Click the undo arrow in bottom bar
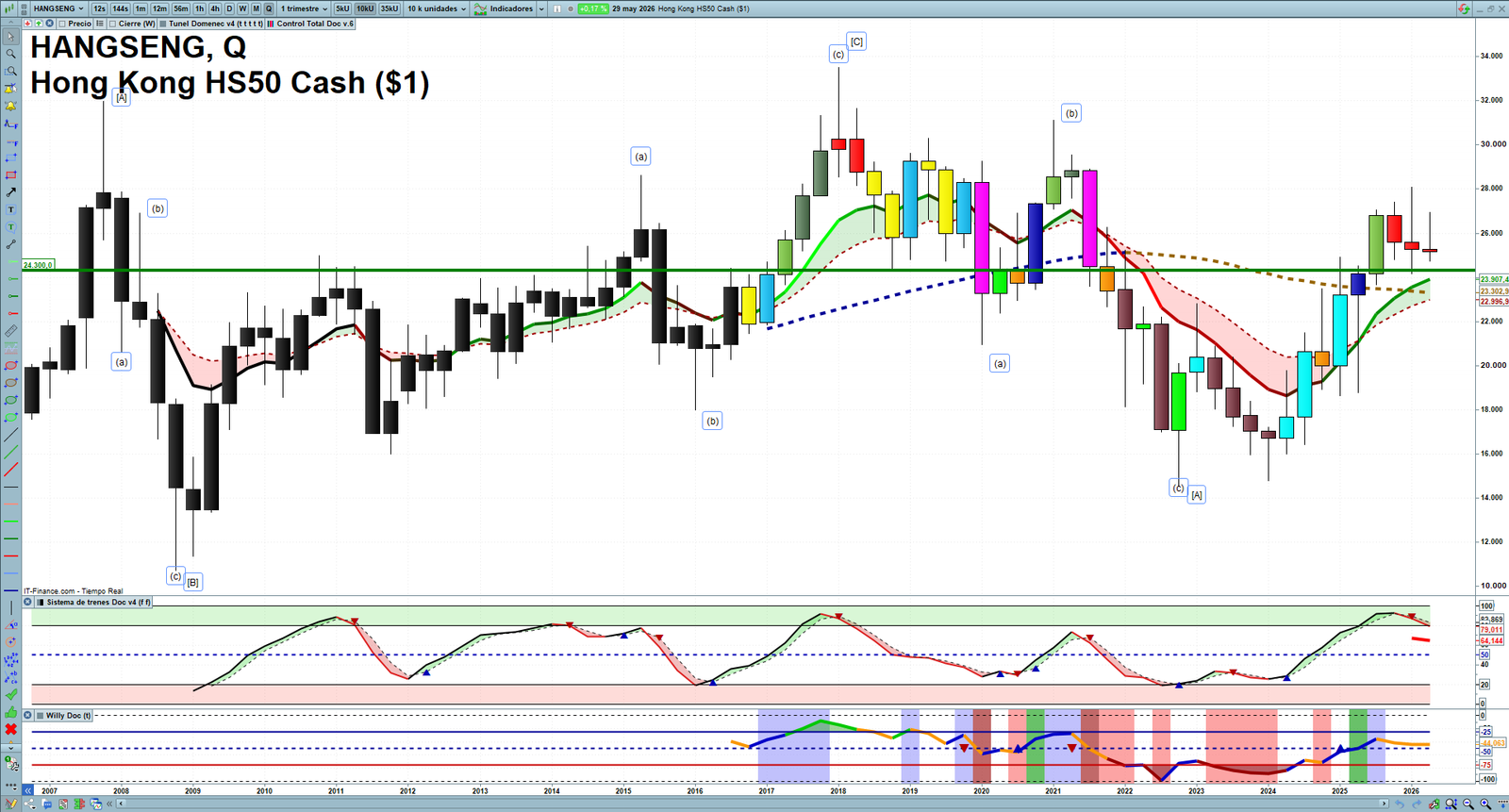This screenshot has height=812, width=1509. [x=1401, y=804]
